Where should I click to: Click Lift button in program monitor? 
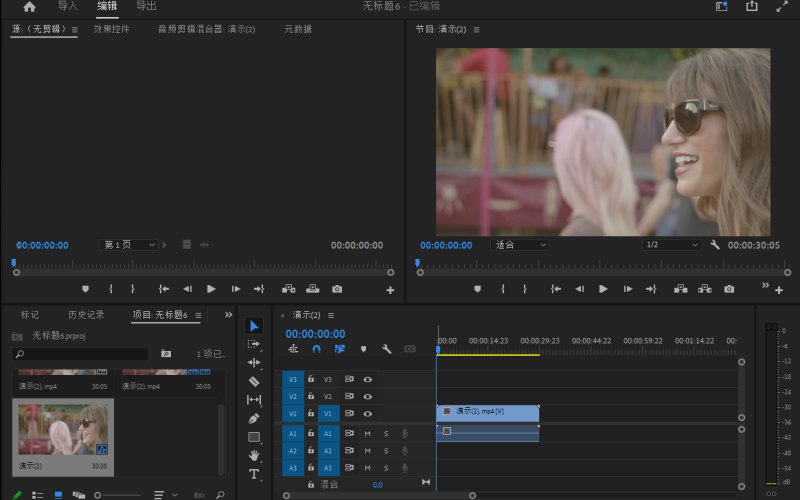pos(681,289)
